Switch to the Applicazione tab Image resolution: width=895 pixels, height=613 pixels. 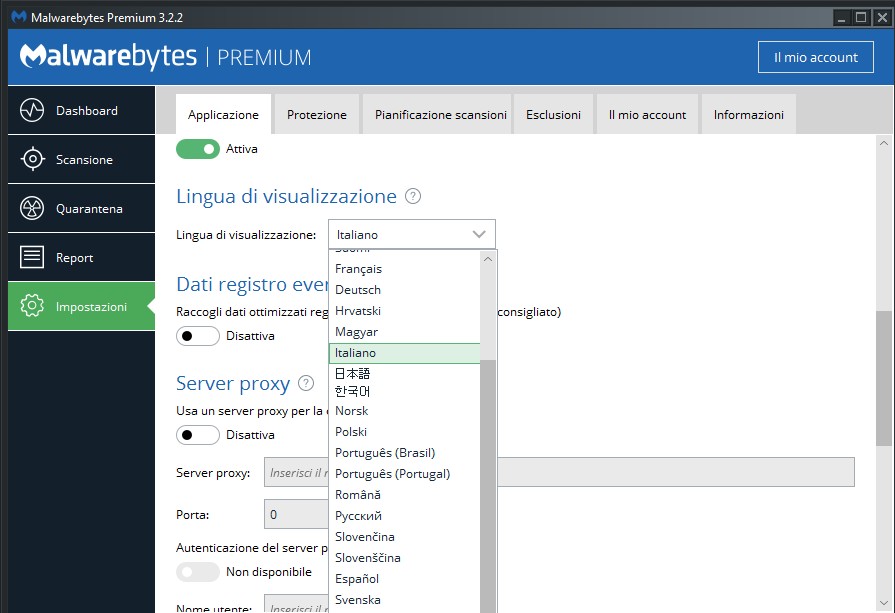pyautogui.click(x=223, y=115)
